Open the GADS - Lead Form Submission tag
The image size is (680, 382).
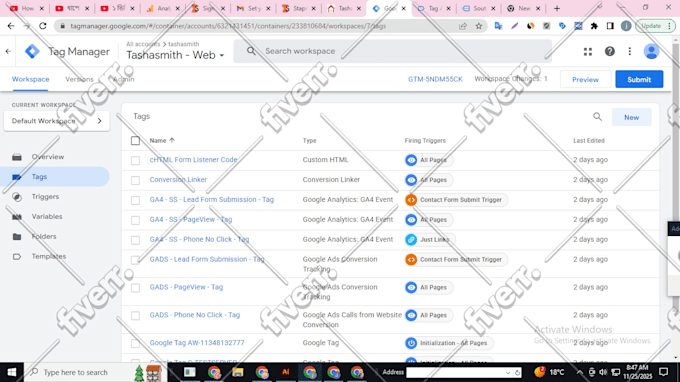(207, 259)
